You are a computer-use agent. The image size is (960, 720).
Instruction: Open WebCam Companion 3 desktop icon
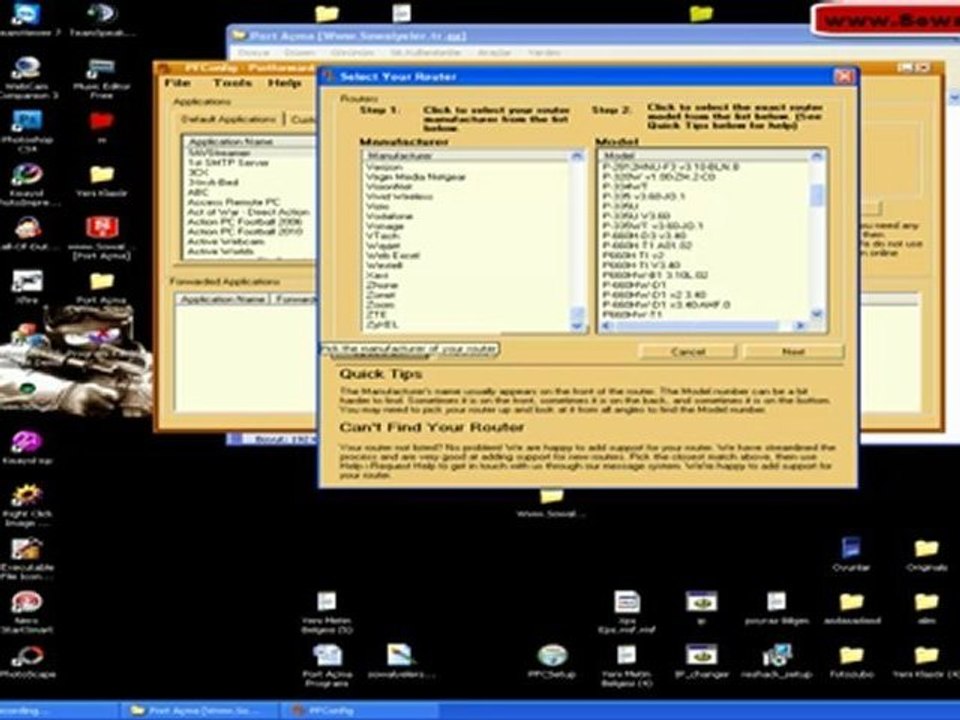point(27,77)
